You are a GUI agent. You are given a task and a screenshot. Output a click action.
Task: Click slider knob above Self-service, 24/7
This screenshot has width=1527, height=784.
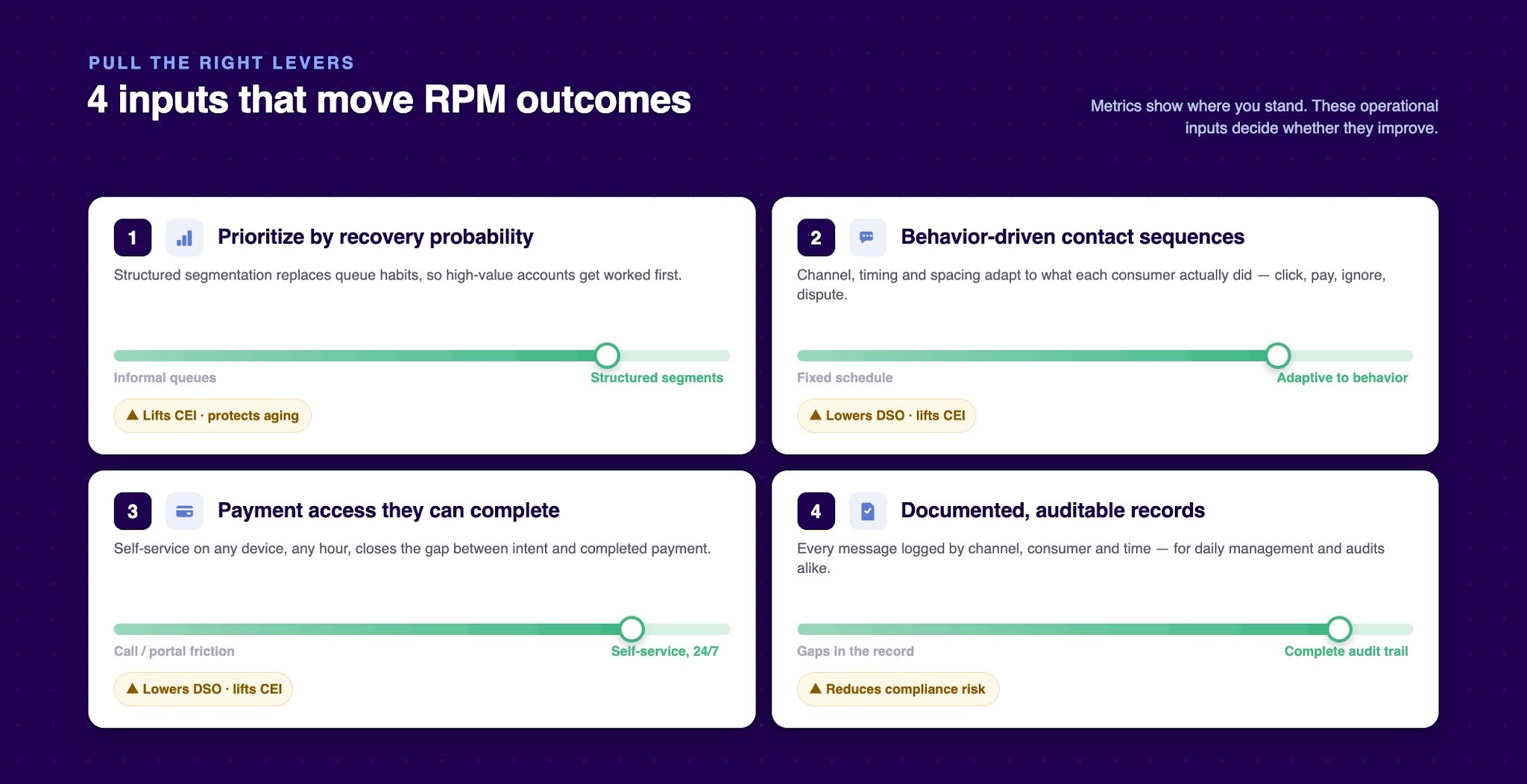pyautogui.click(x=632, y=629)
